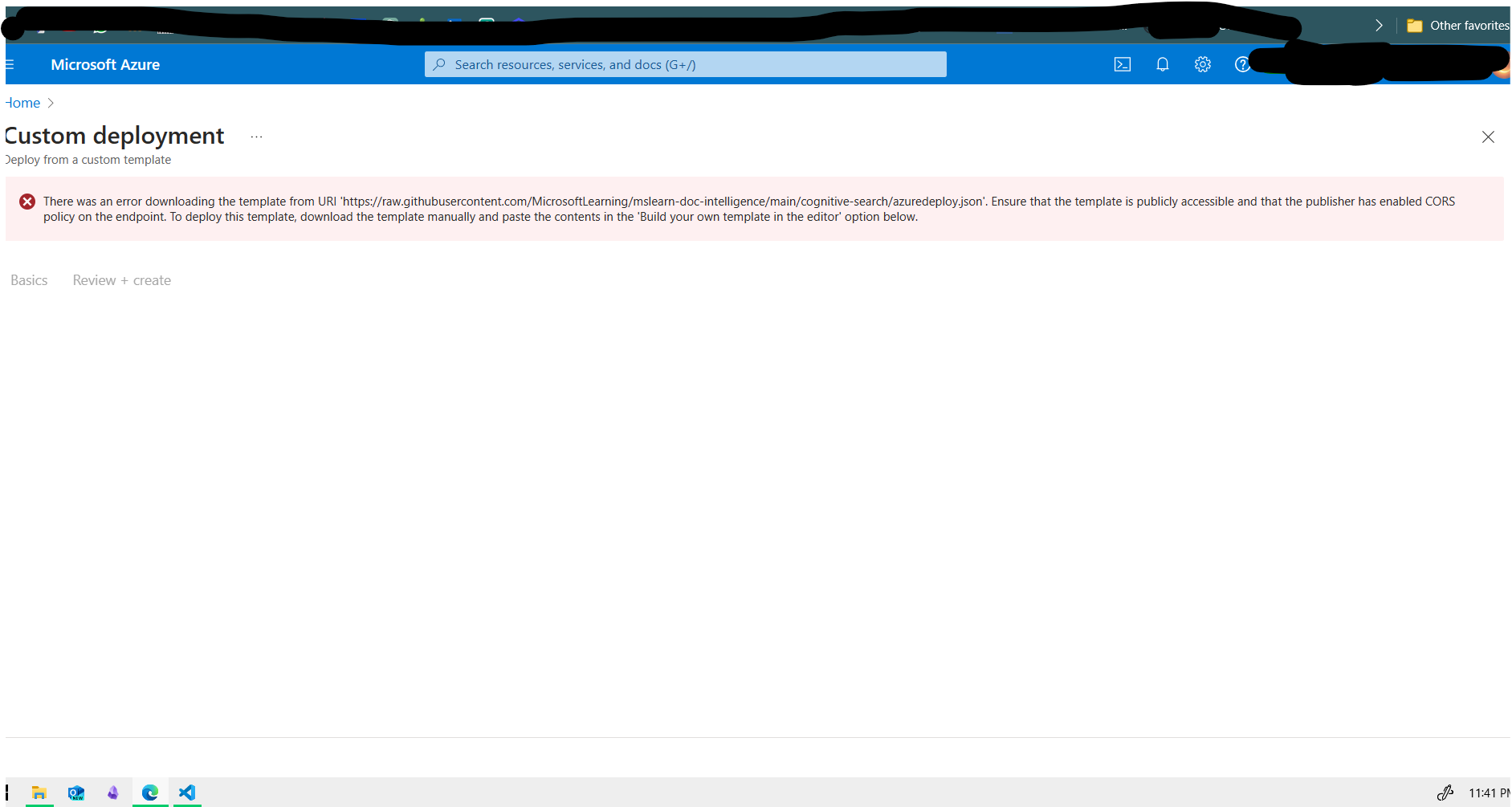Open the Azure Cloud Shell icon
This screenshot has height=807, width=1512.
coord(1123,64)
